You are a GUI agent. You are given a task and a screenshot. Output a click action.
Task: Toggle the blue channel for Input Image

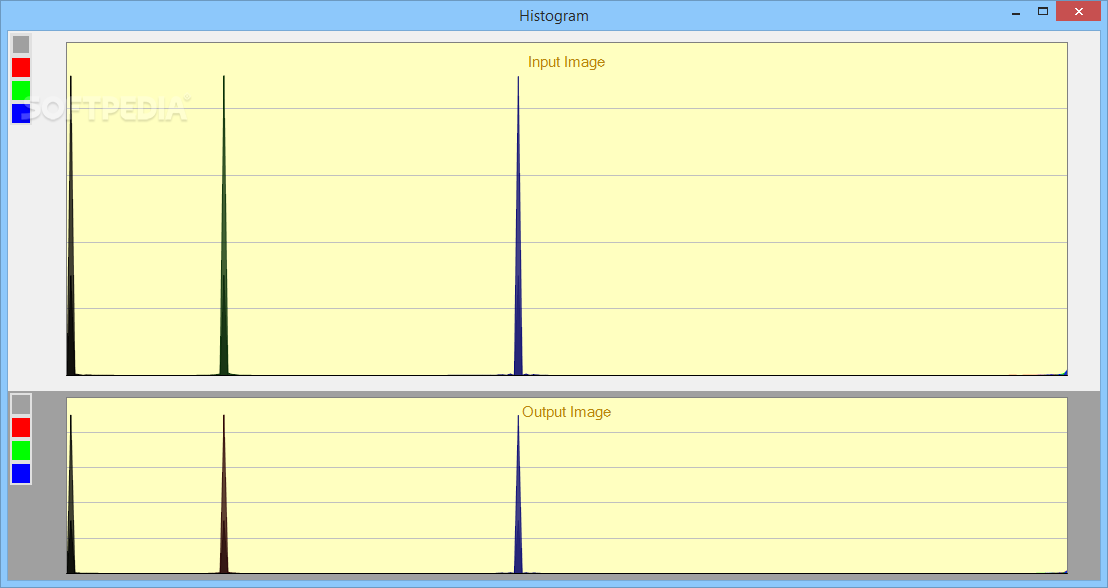coord(21,113)
